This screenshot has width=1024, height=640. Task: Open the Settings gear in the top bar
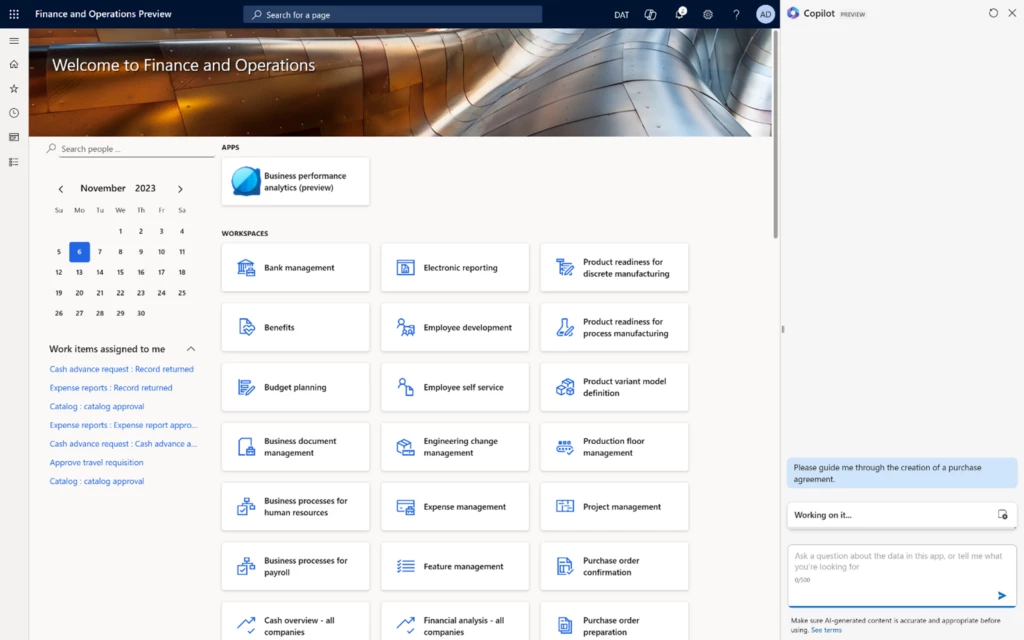point(708,15)
